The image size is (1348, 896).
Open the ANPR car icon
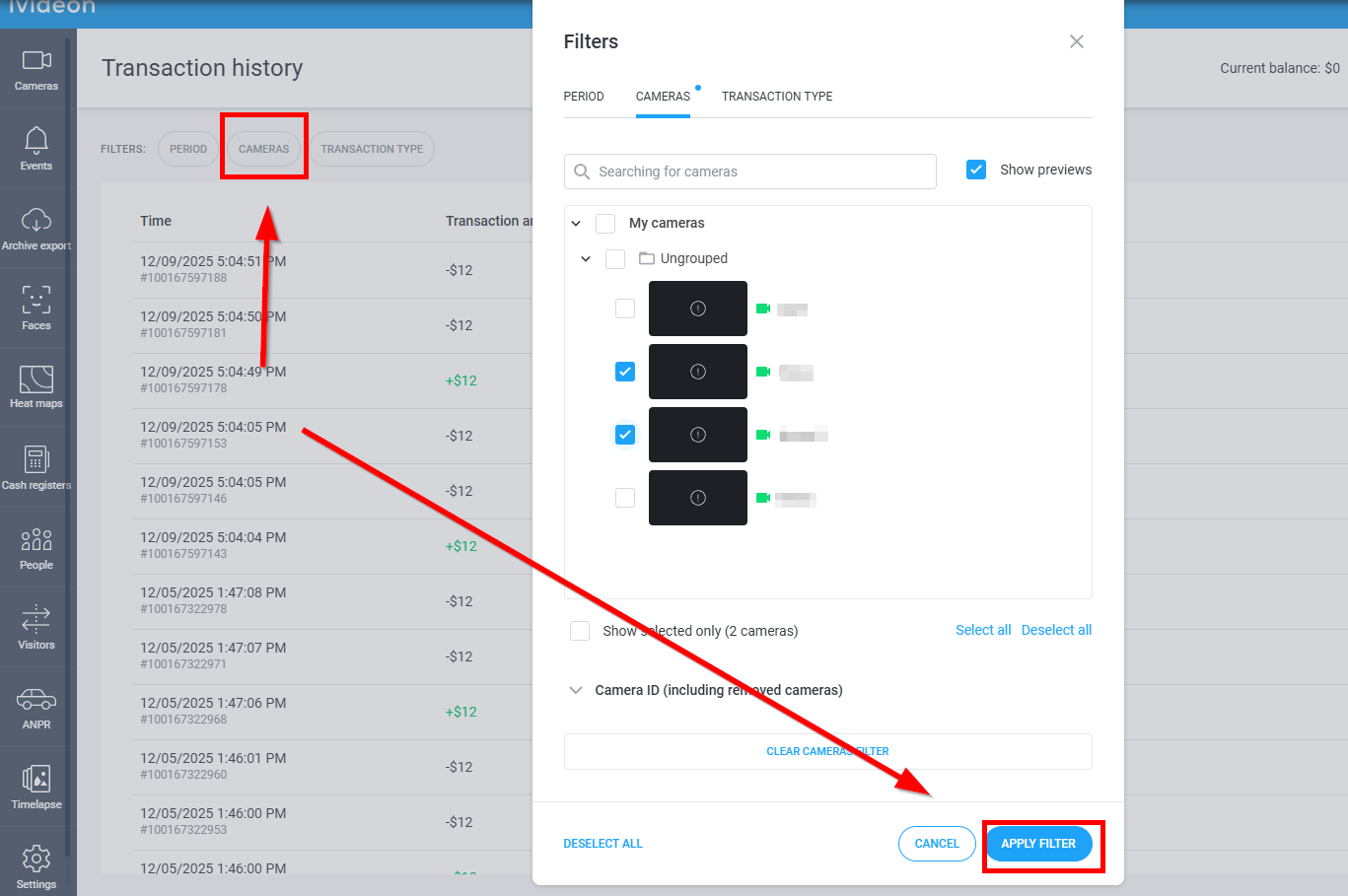click(36, 707)
